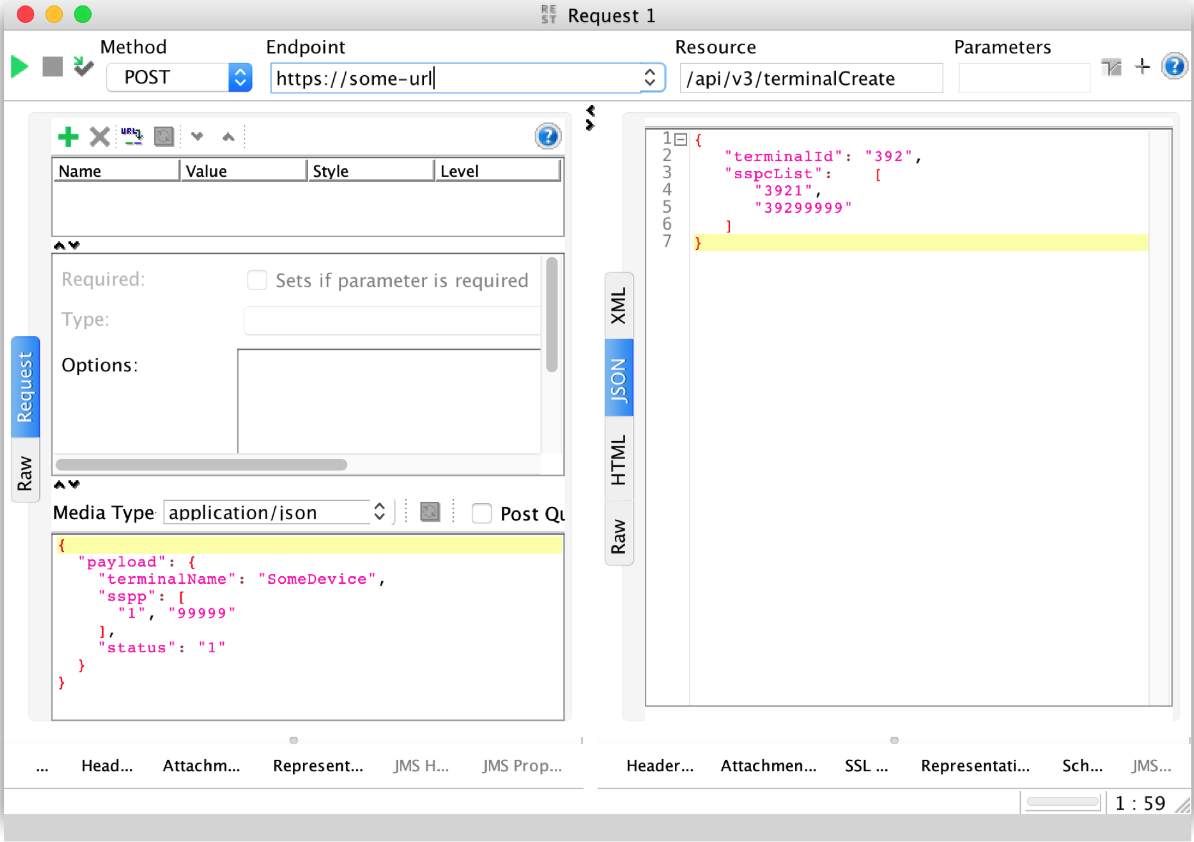Switch to the response XML tab
This screenshot has width=1194, height=842.
pyautogui.click(x=619, y=305)
